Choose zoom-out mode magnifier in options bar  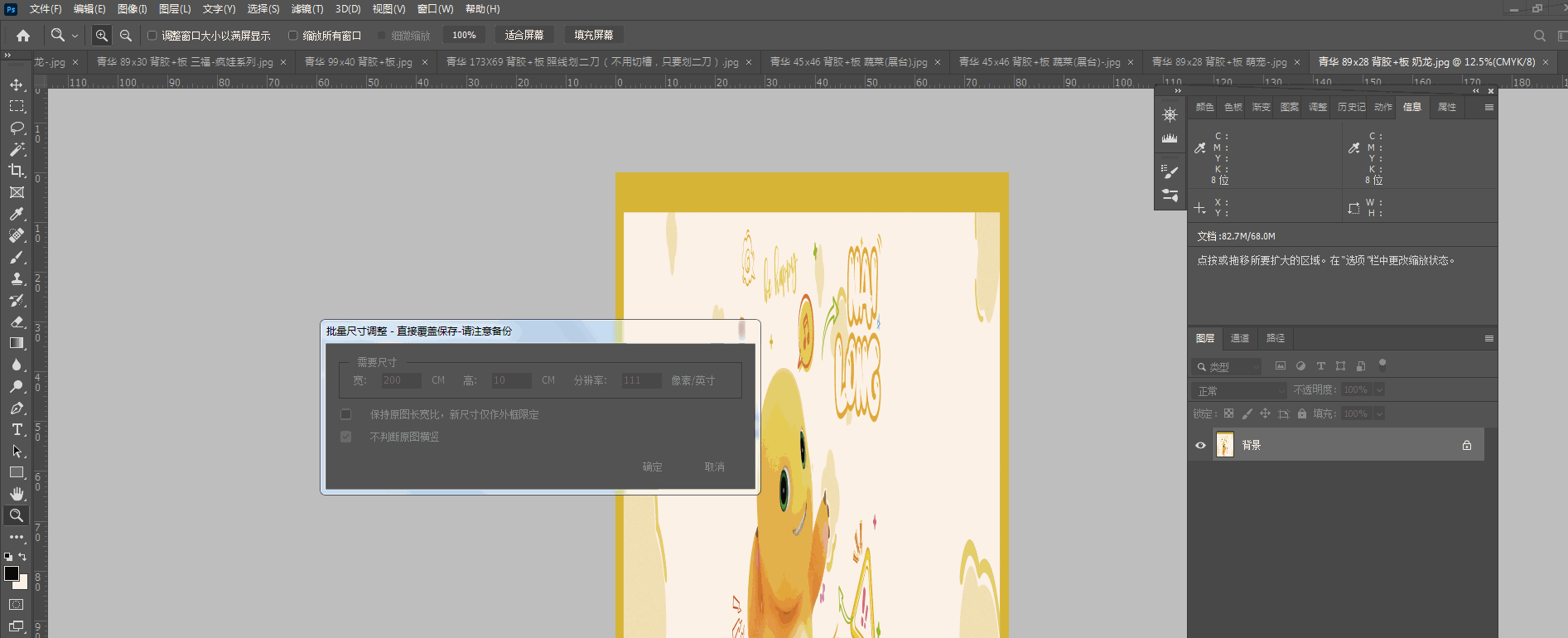[x=126, y=36]
